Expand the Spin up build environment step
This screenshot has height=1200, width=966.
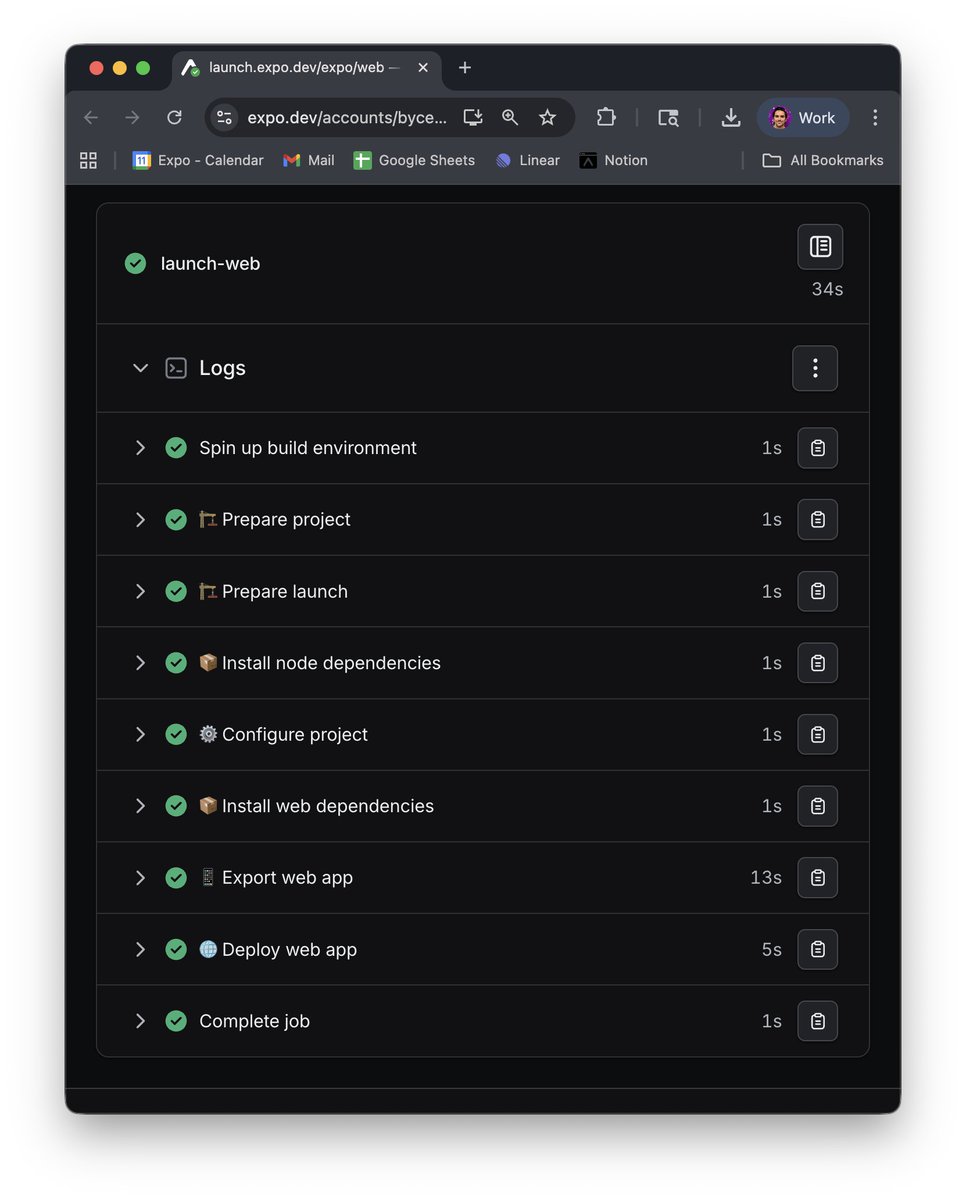(140, 448)
